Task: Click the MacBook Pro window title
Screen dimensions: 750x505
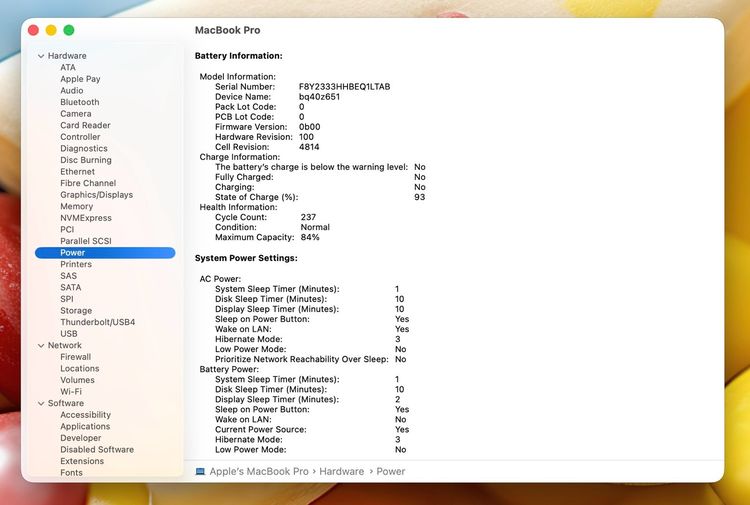Action: coord(228,30)
